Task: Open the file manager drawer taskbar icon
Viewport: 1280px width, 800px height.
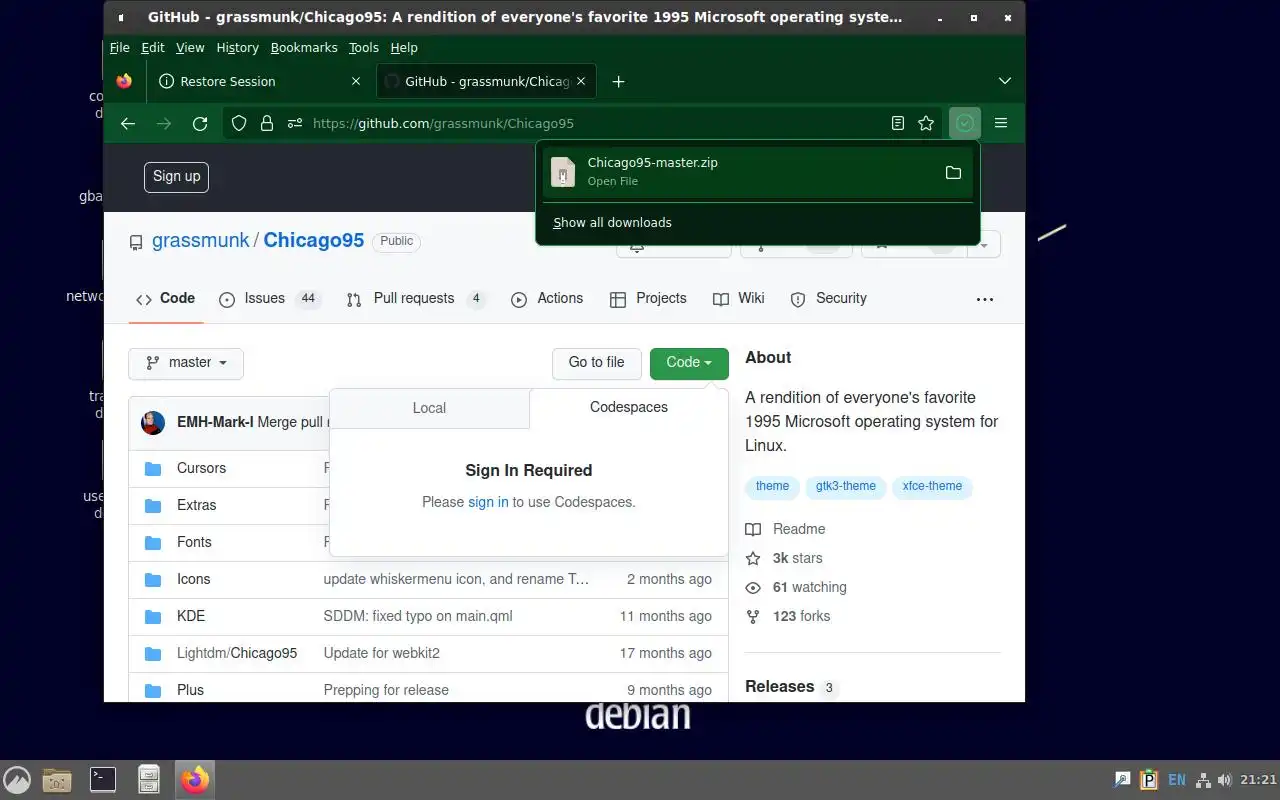Action: [149, 779]
